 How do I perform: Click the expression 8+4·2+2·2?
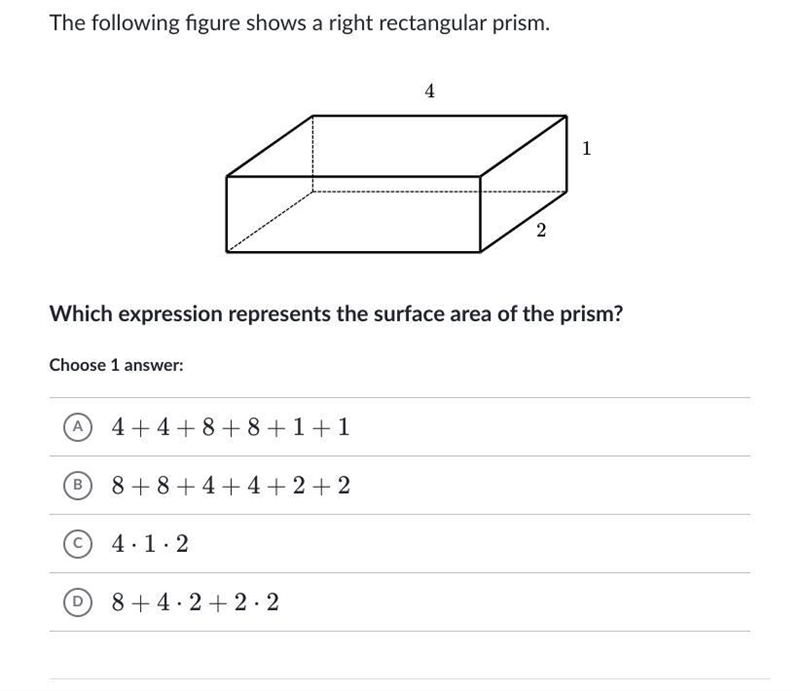(195, 602)
